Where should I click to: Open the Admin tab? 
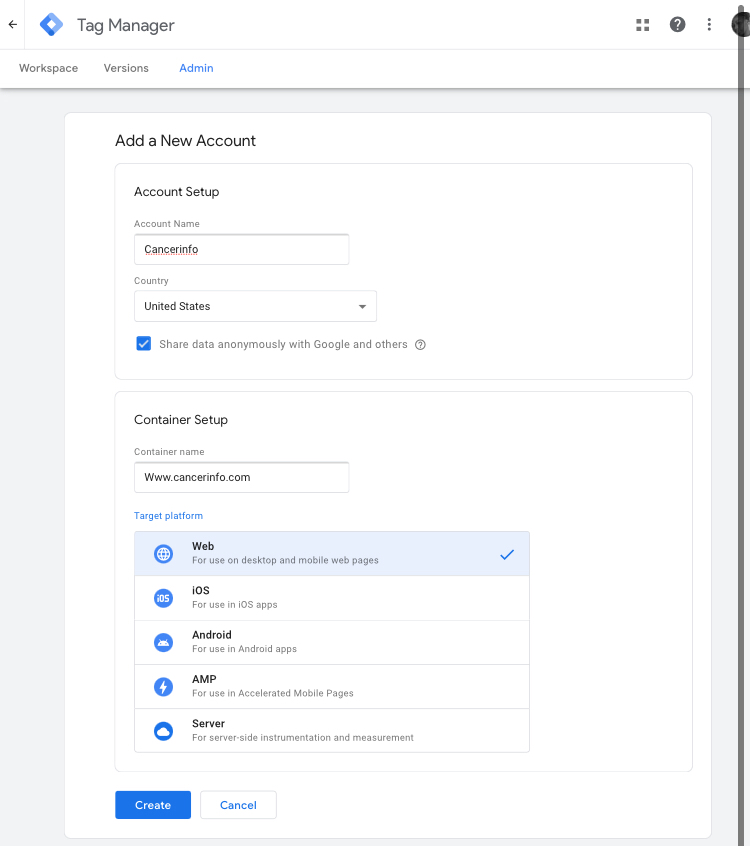(x=196, y=69)
